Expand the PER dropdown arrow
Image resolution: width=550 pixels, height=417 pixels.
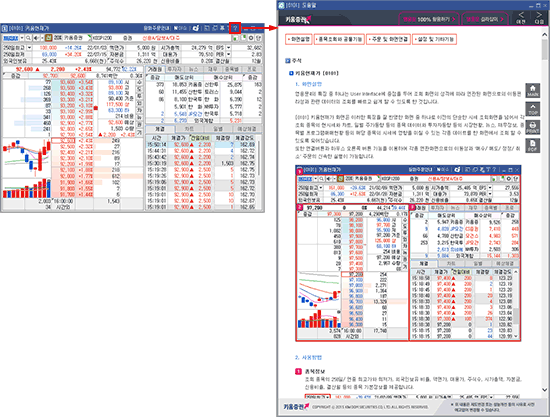point(229,54)
